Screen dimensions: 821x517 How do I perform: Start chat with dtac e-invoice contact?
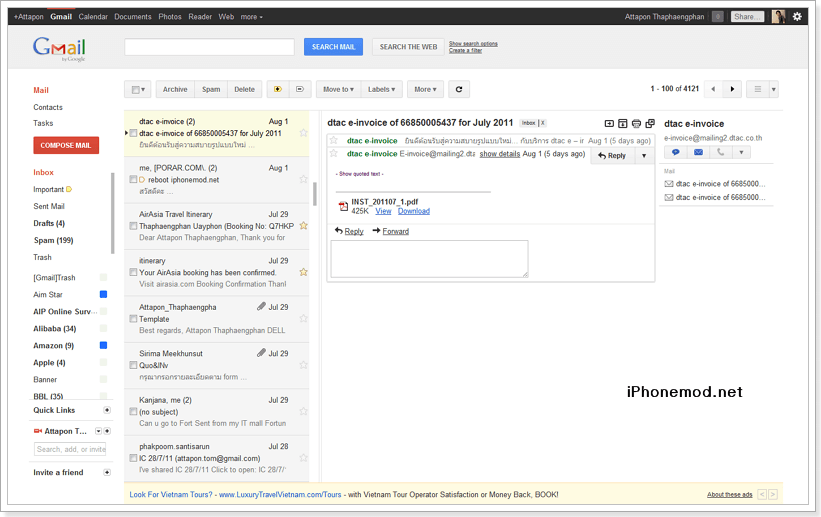[x=675, y=152]
